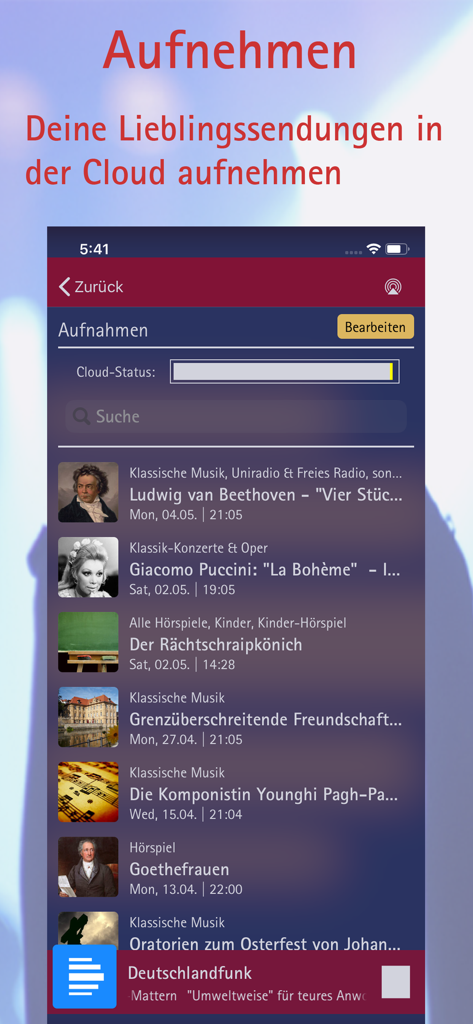Screen dimensions: 473x1024
Task: Tap category Klassische Musik, Uniradio & Freies Radio
Action: (266, 473)
